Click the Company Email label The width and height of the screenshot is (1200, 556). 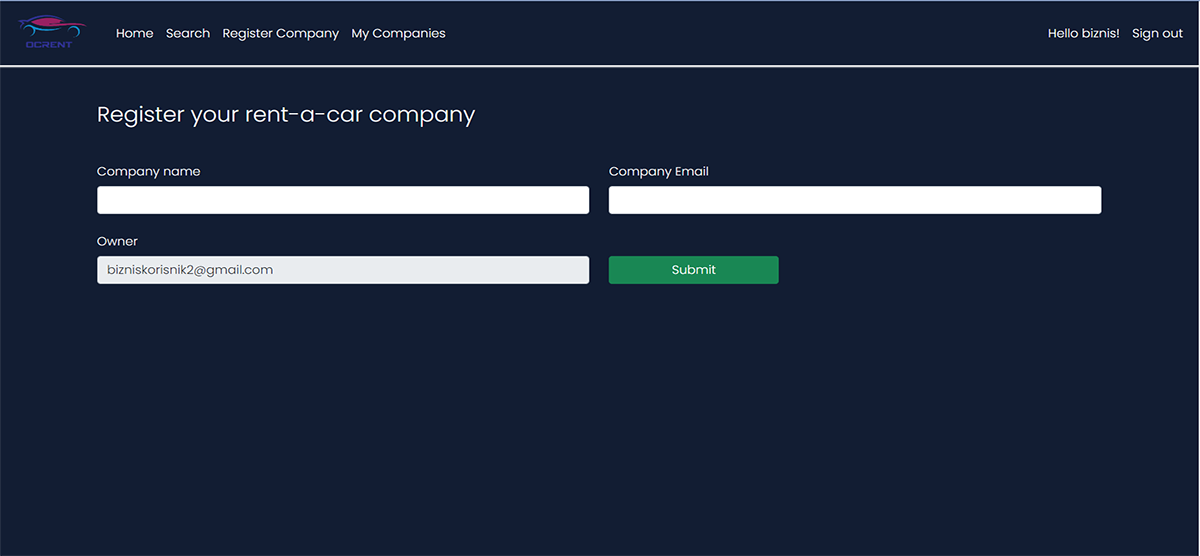[658, 171]
